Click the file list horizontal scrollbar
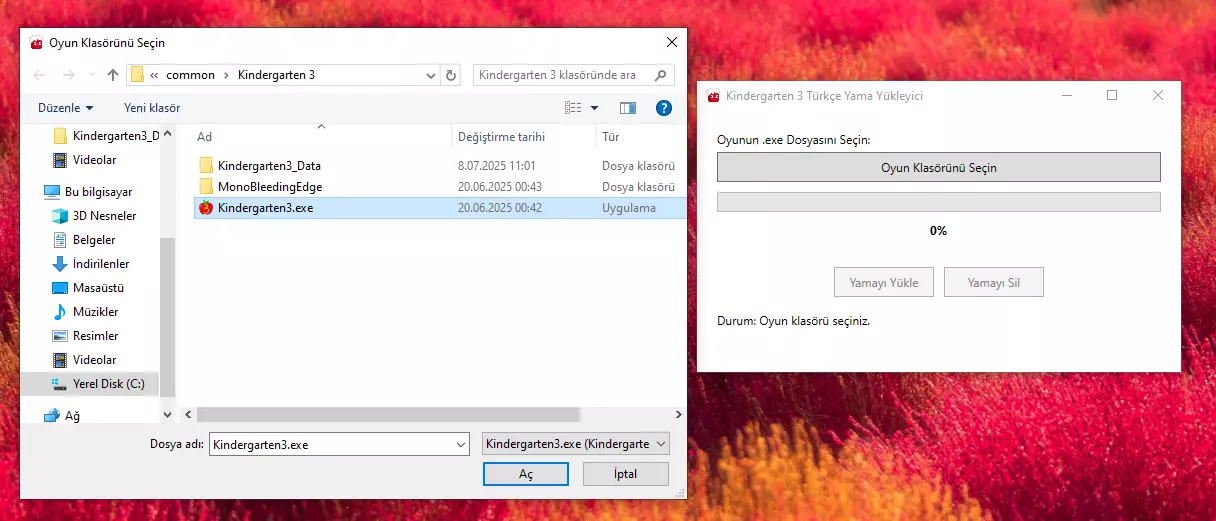This screenshot has width=1216, height=521. tap(388, 414)
